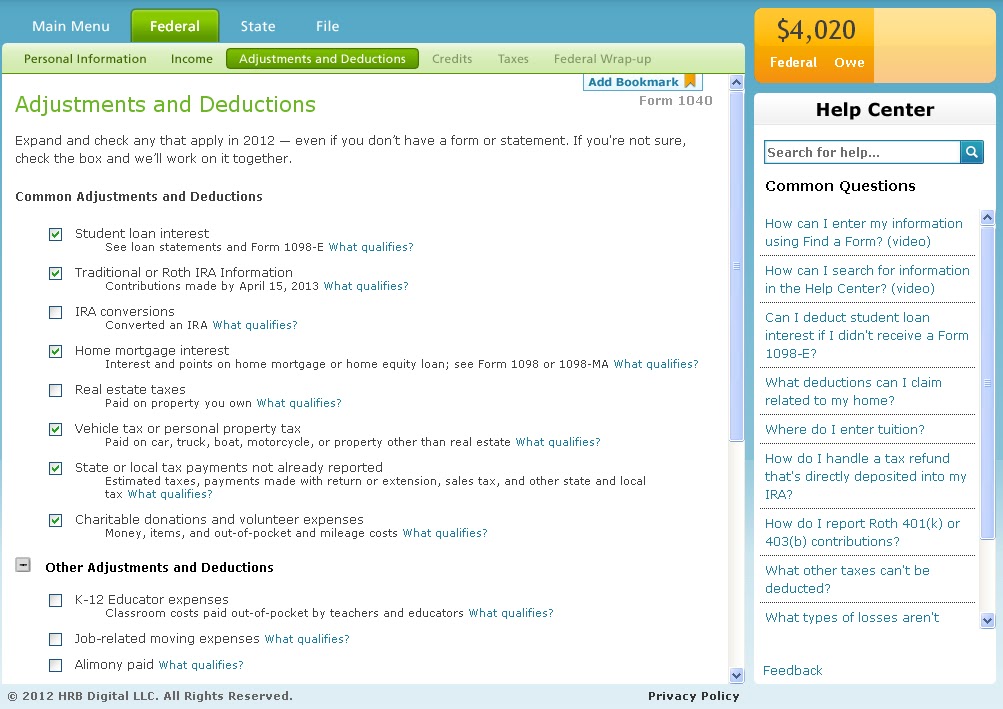Uncheck the Student loan interest checkbox

pos(55,234)
